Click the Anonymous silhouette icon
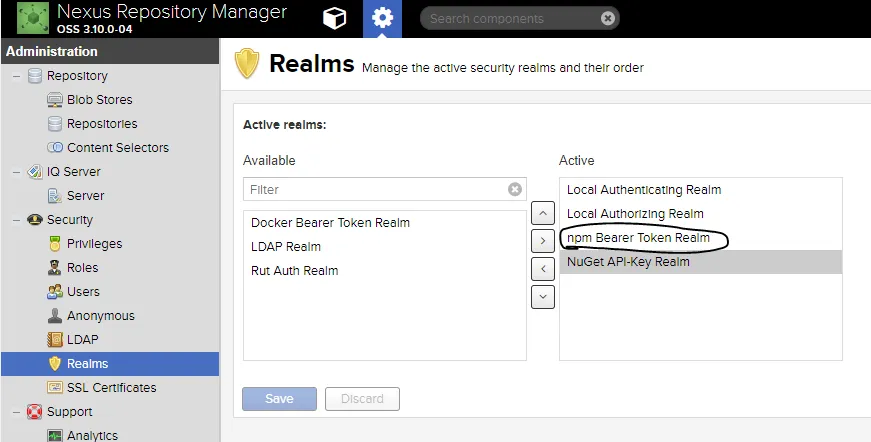Viewport: 871px width, 442px height. point(55,315)
